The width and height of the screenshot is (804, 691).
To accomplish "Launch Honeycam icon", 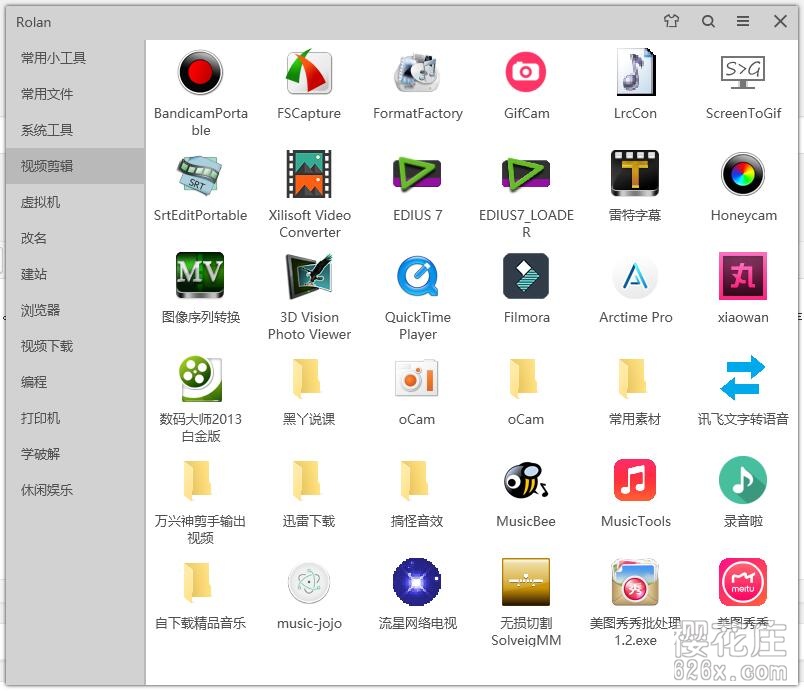I will [743, 174].
